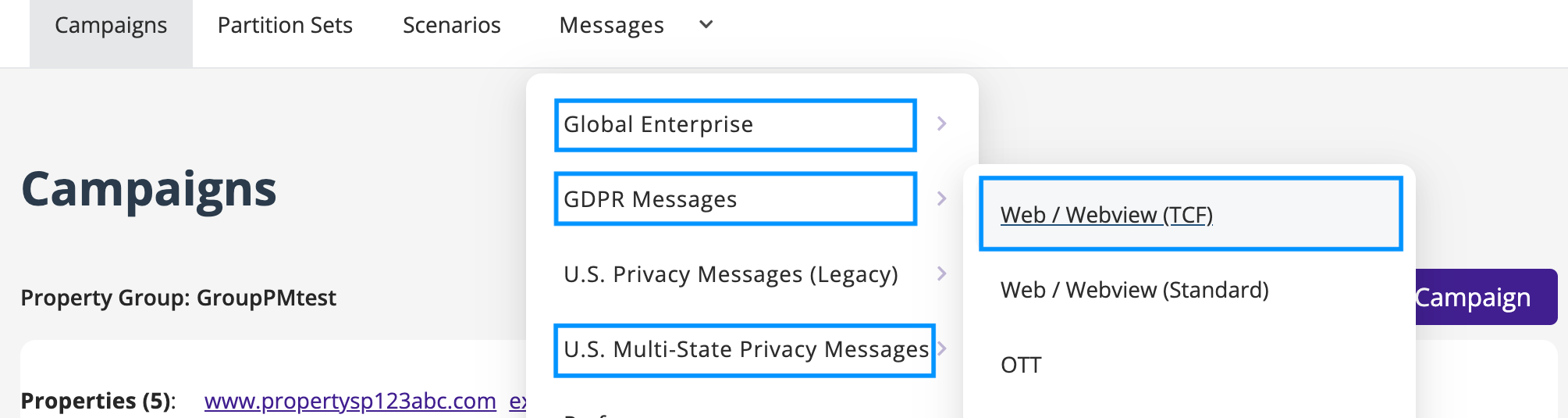Screen dimensions: 1568x418
Task: Choose Web / Webview (Standard) option
Action: pos(1135,290)
